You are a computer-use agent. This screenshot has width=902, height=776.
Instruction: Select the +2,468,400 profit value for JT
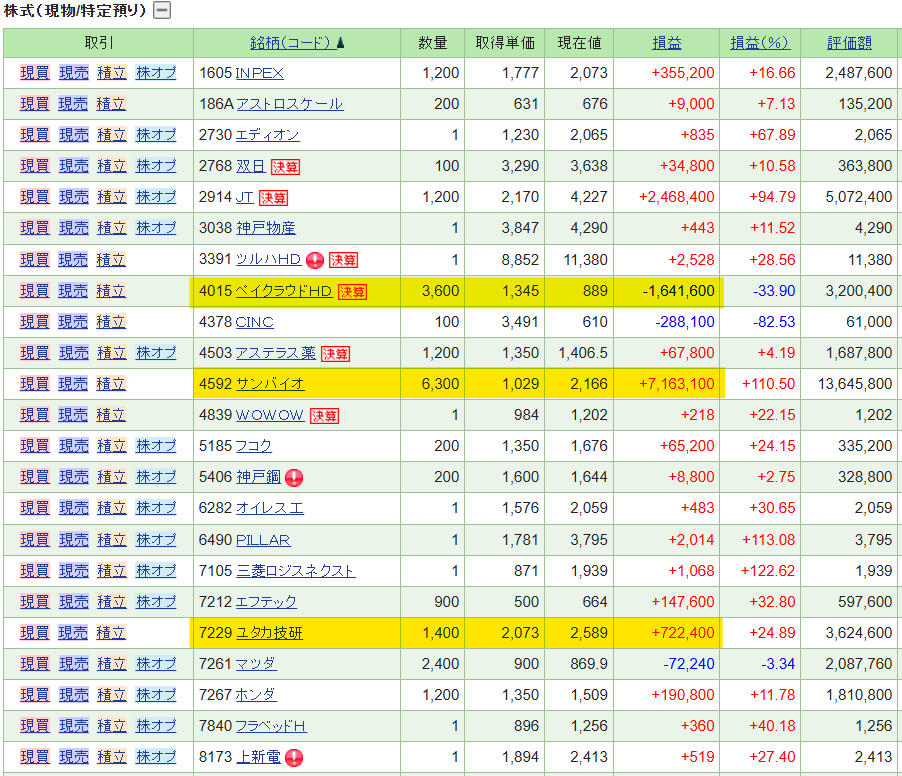pos(676,197)
